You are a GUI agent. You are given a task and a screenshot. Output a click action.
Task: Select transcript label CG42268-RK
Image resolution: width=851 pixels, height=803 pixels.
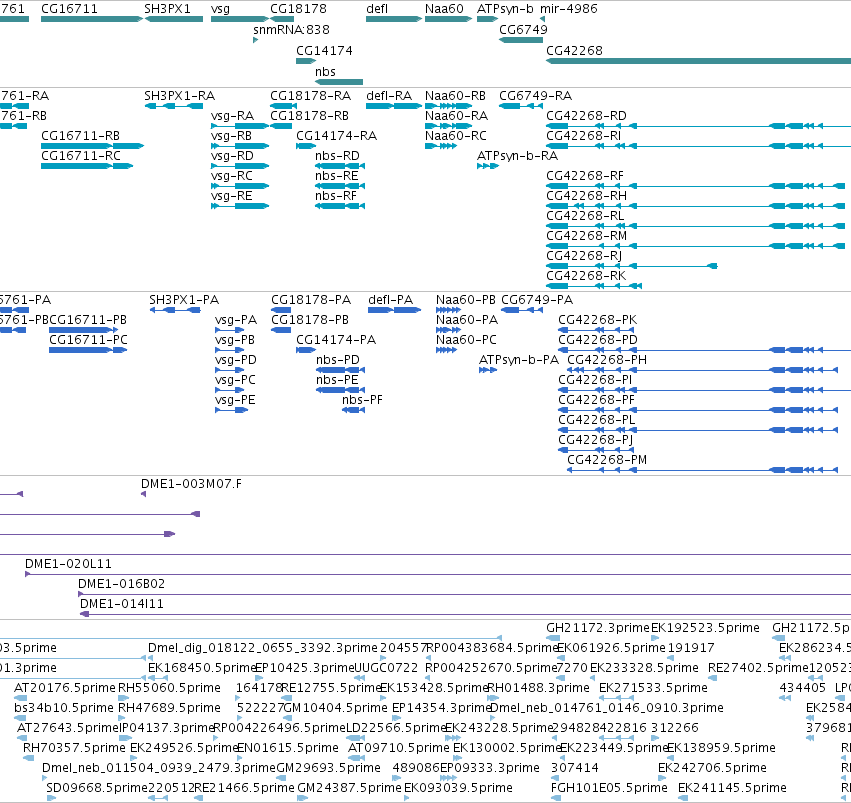586,276
